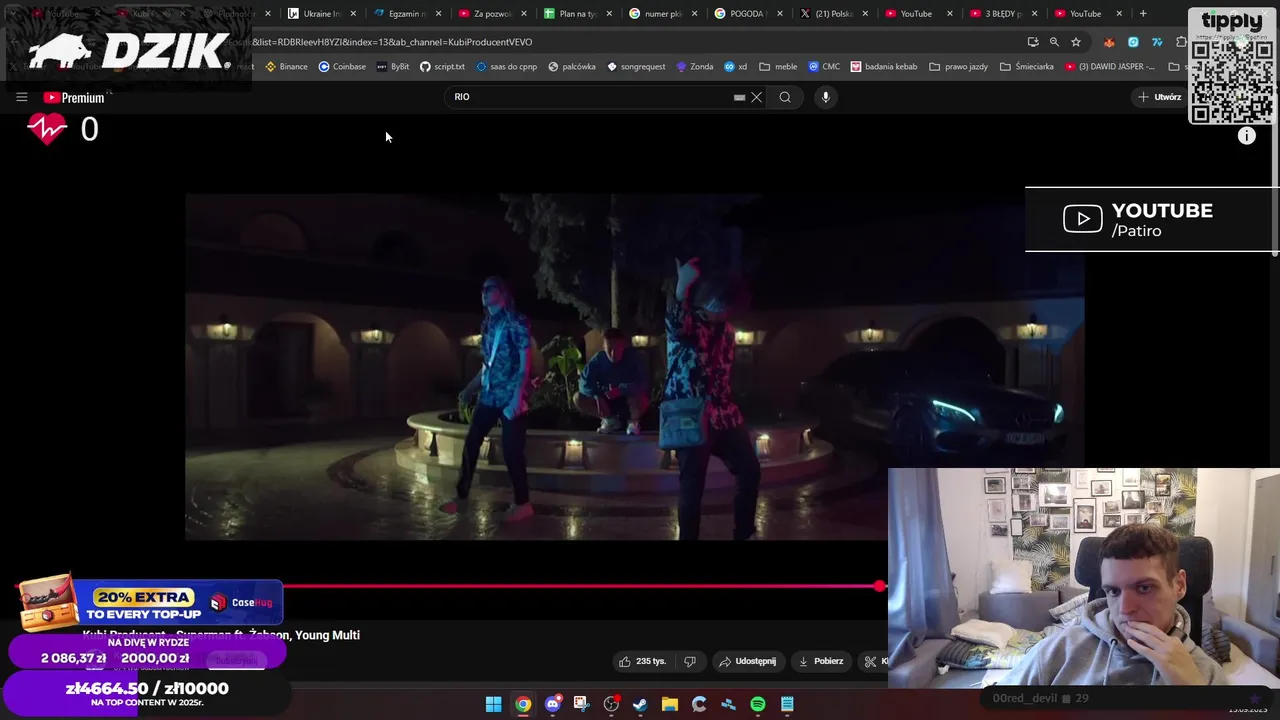Click the scissors clip button
The image size is (1280, 720).
[x=872, y=661]
